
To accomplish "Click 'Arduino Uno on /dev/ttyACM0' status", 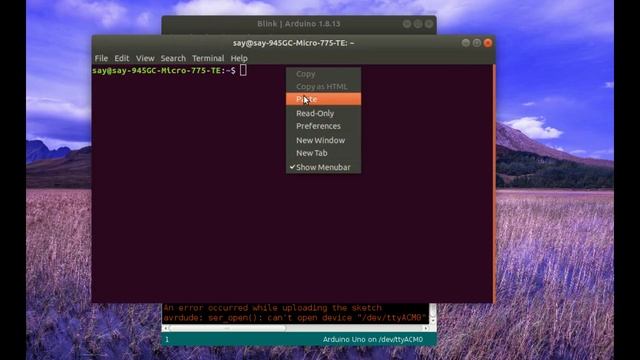I will 373,340.
